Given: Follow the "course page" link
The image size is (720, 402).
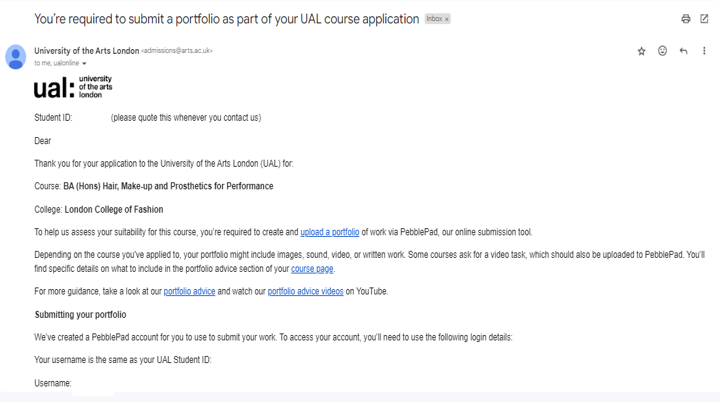Looking at the screenshot, I should point(312,269).
